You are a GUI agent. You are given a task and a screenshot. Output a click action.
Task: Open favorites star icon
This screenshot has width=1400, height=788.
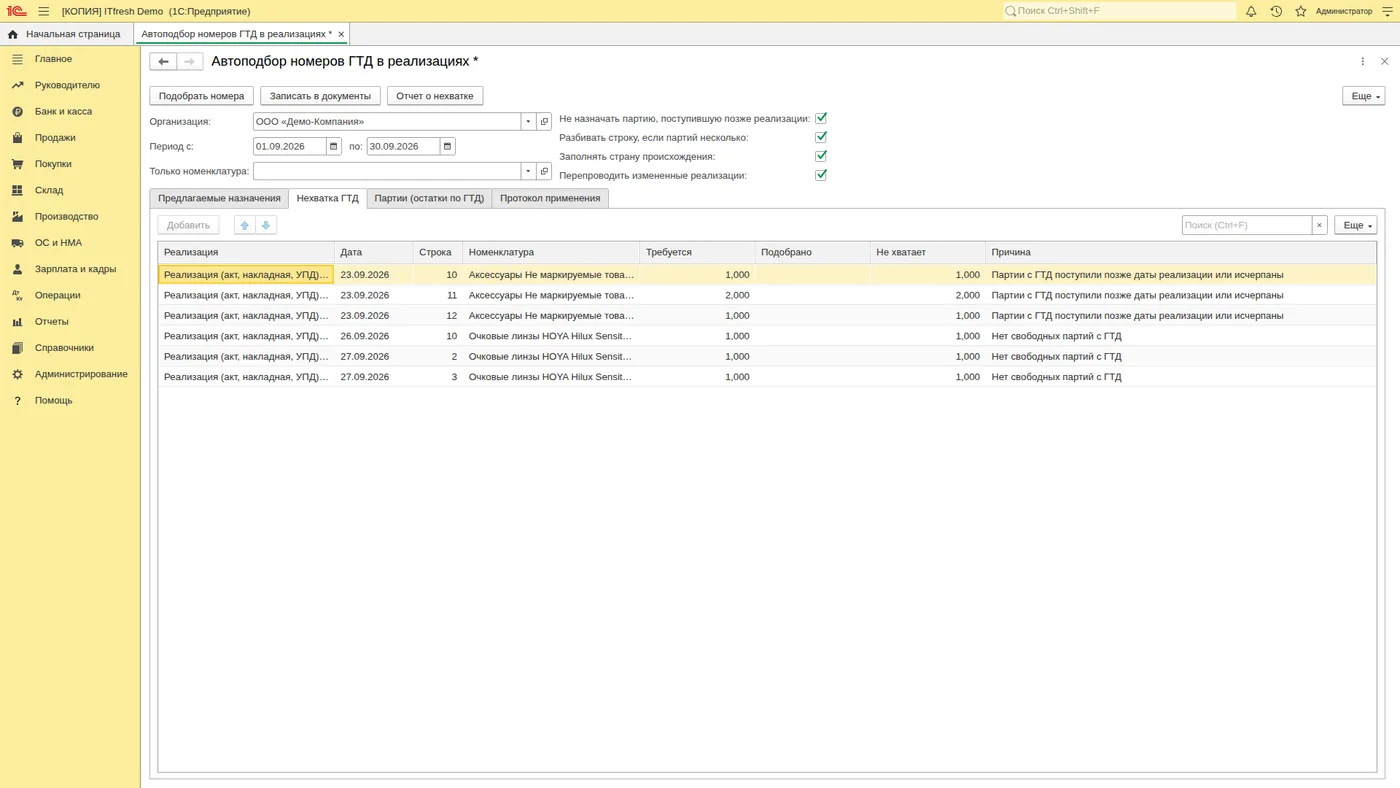point(1301,11)
